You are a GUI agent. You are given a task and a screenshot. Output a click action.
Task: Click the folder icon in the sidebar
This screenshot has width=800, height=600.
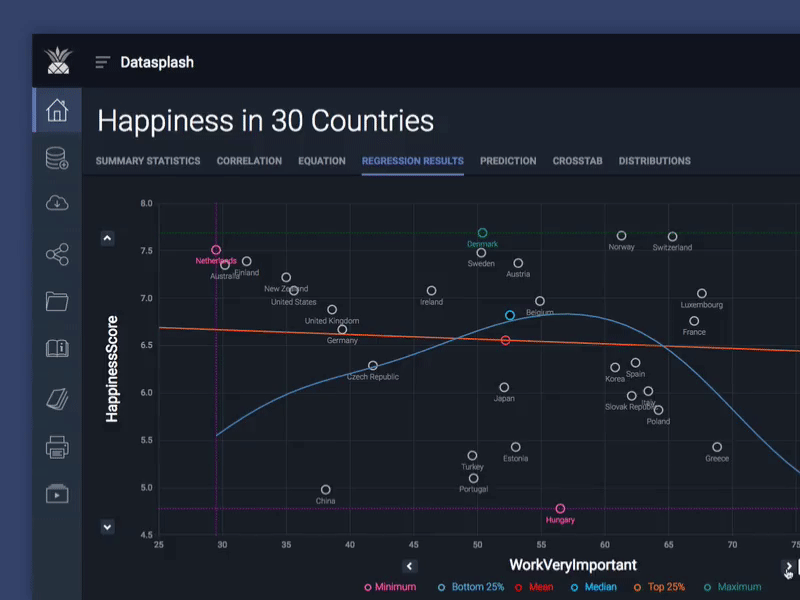(57, 301)
